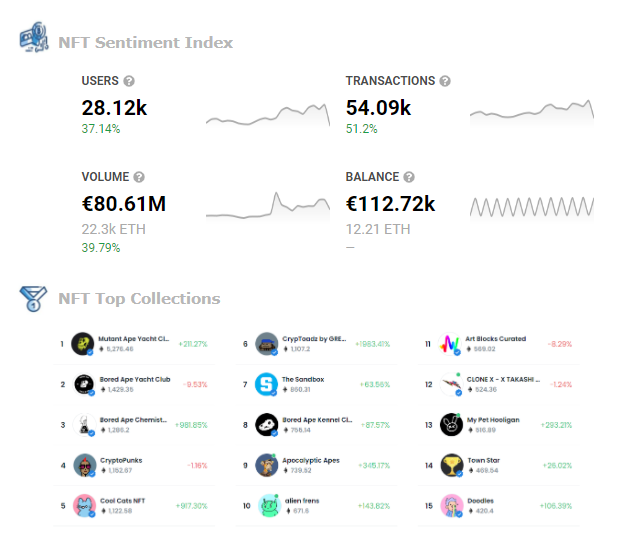Click the Doodles collection name
Viewport: 631px width, 558px height.
click(x=480, y=501)
